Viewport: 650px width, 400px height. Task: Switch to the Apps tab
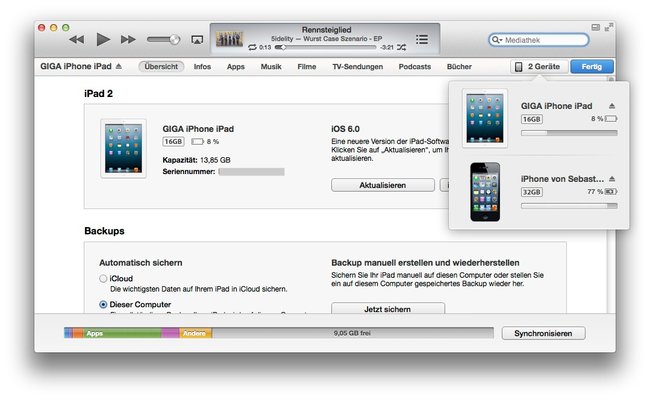click(235, 67)
